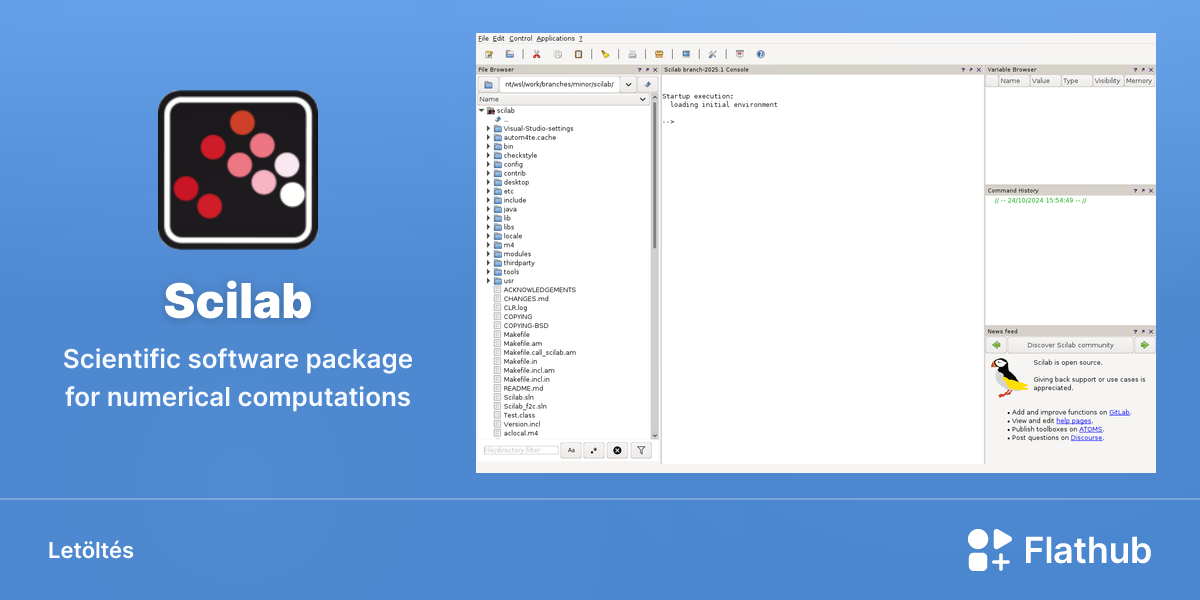Image resolution: width=1200 pixels, height=600 pixels.
Task: Sort by Memory column header
Action: pyautogui.click(x=1139, y=81)
